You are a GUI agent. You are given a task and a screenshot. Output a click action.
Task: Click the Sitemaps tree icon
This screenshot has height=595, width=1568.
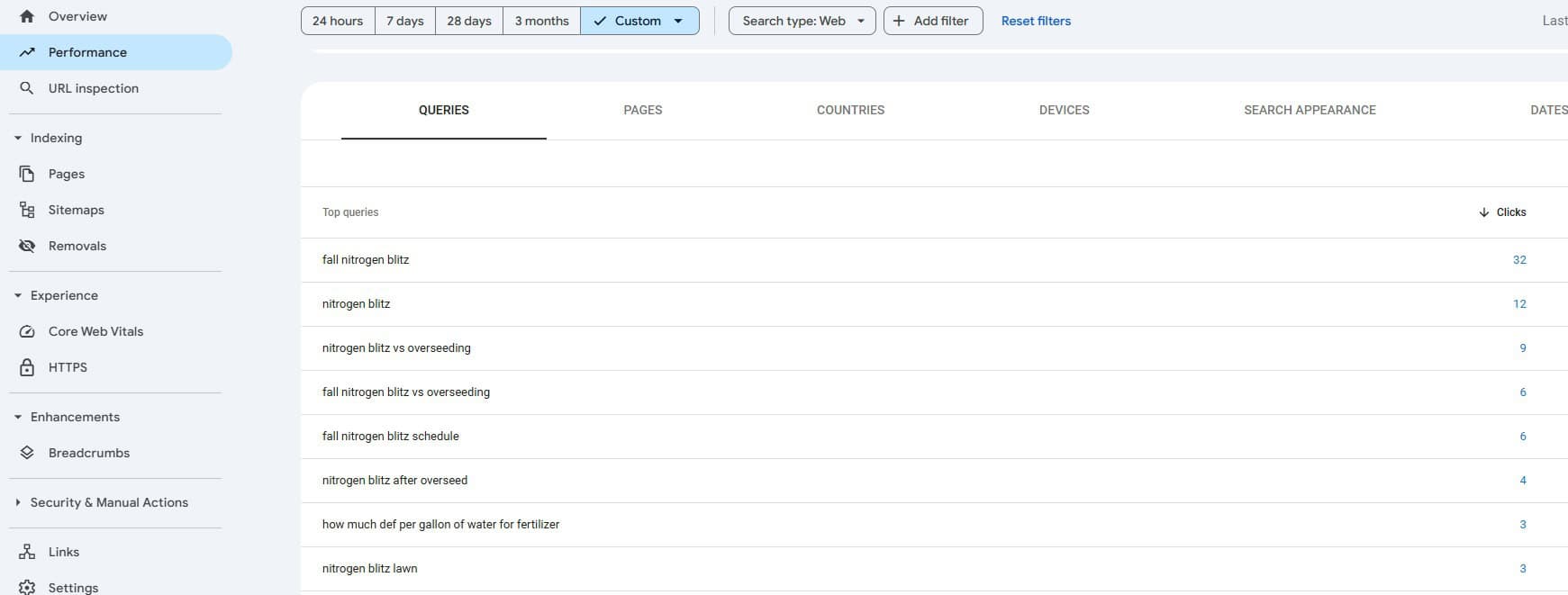click(27, 210)
